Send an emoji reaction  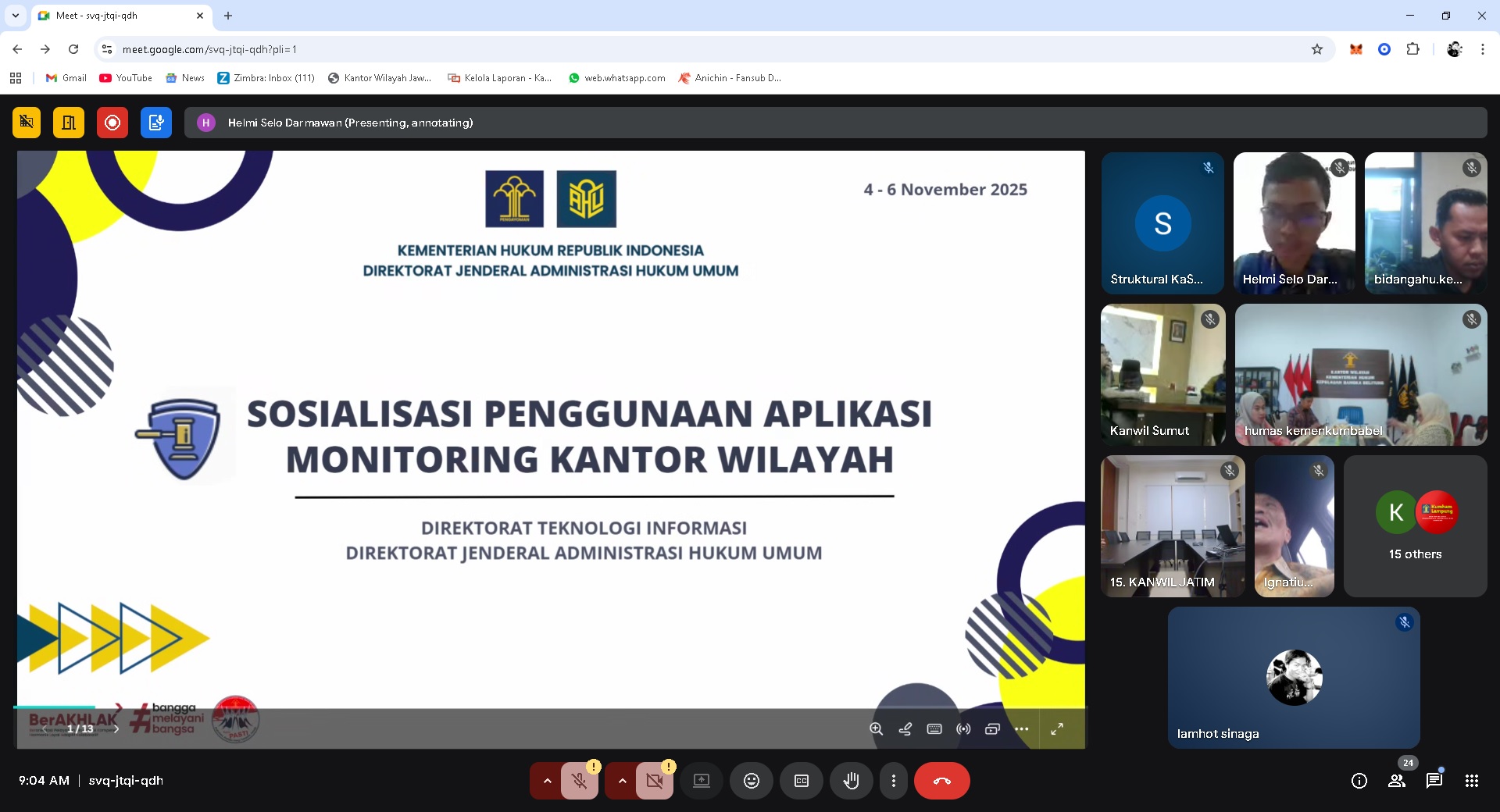tap(752, 781)
